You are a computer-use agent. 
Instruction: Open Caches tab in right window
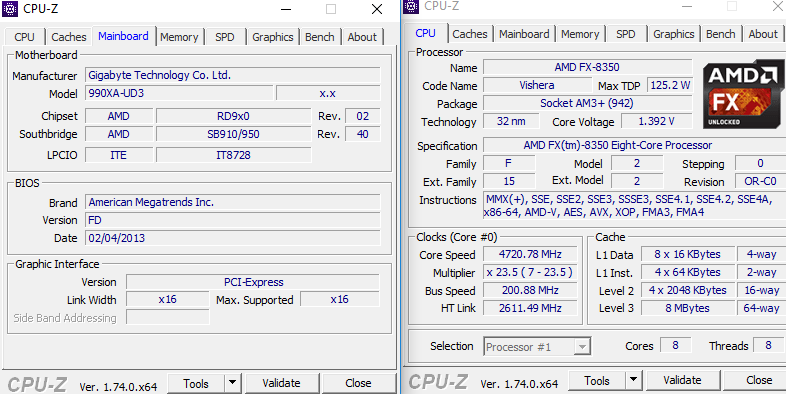pyautogui.click(x=470, y=34)
